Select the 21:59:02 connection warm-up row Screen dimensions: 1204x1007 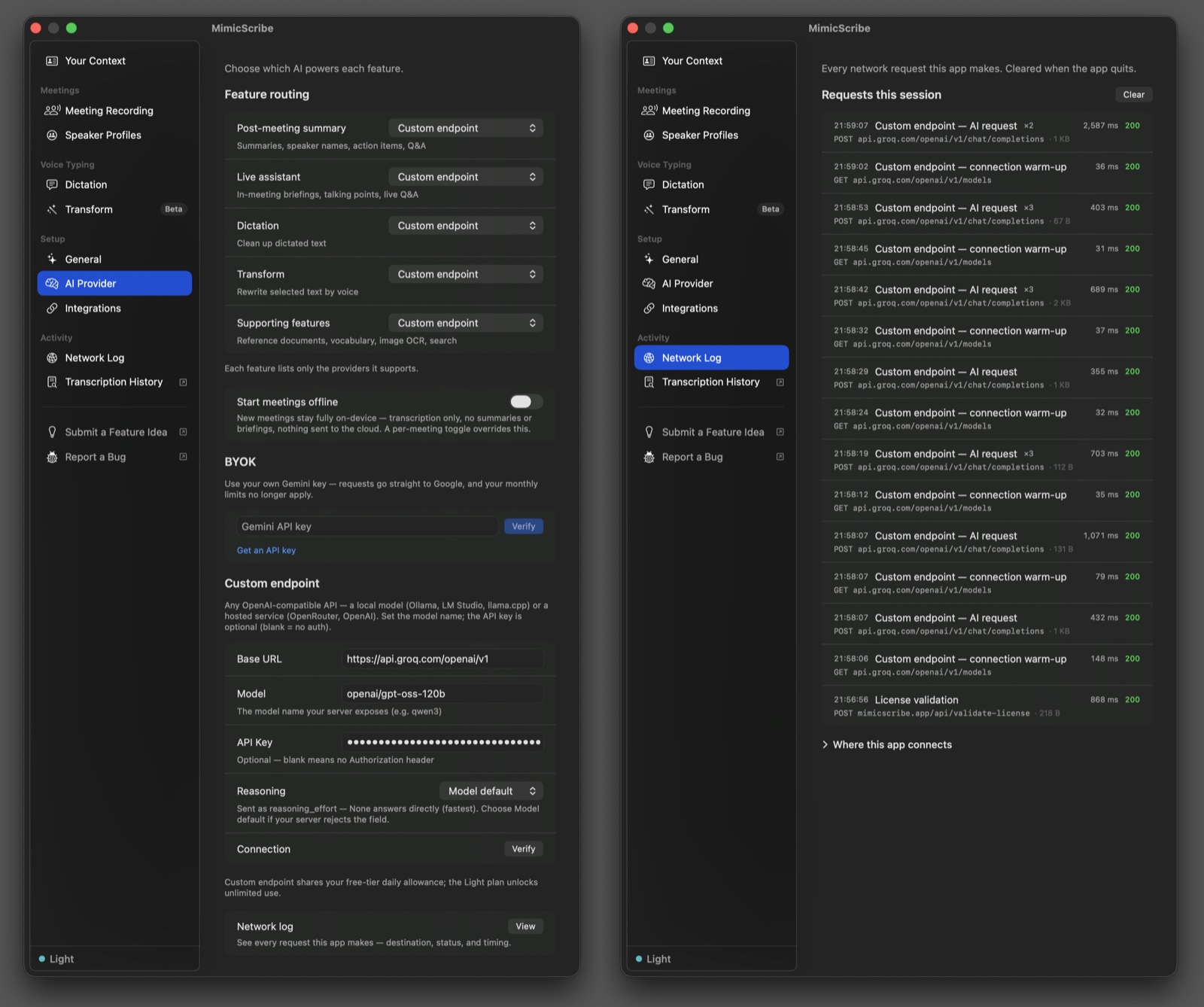click(x=987, y=173)
